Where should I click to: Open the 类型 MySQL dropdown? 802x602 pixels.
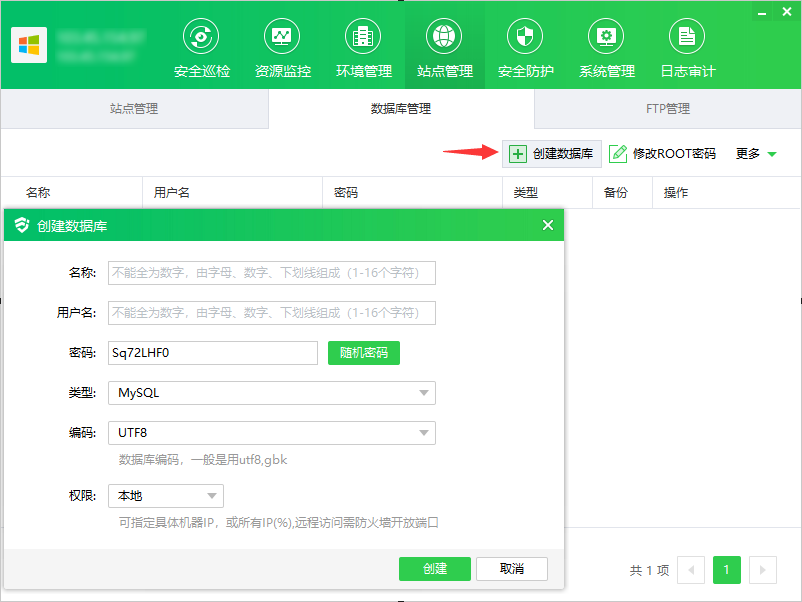[x=272, y=393]
